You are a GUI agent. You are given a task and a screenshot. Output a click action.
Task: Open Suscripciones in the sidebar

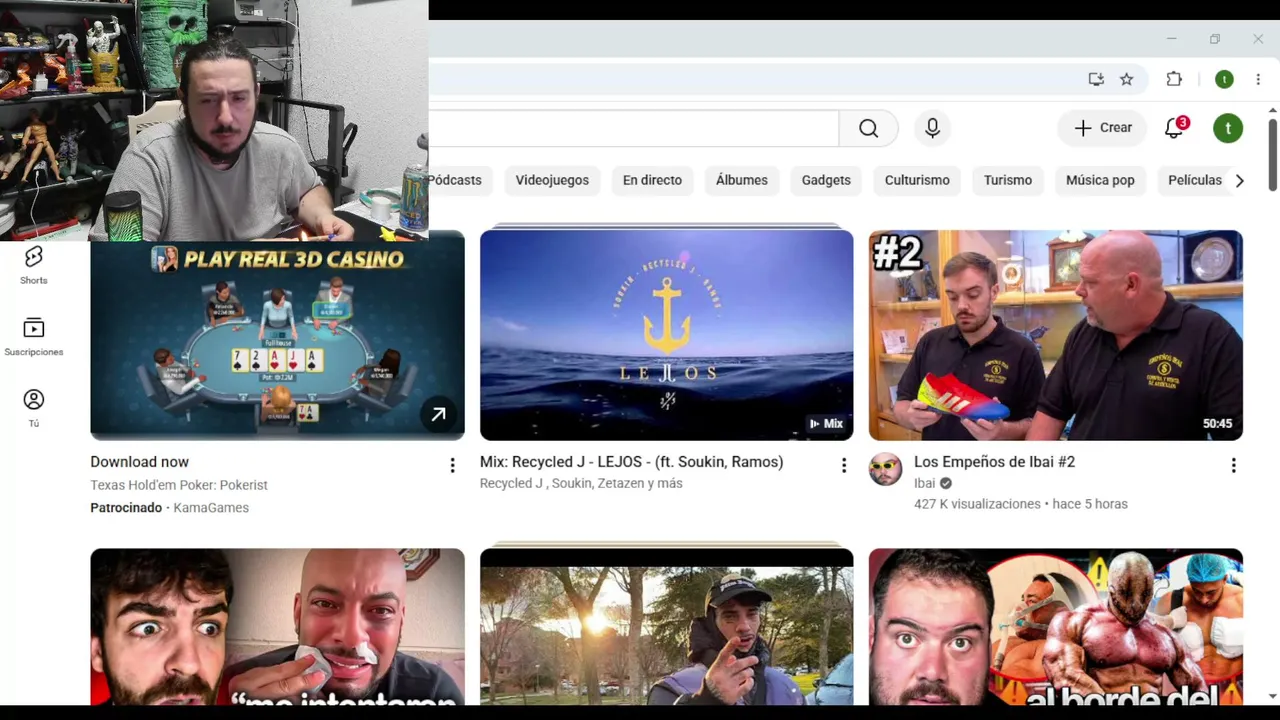tap(34, 338)
